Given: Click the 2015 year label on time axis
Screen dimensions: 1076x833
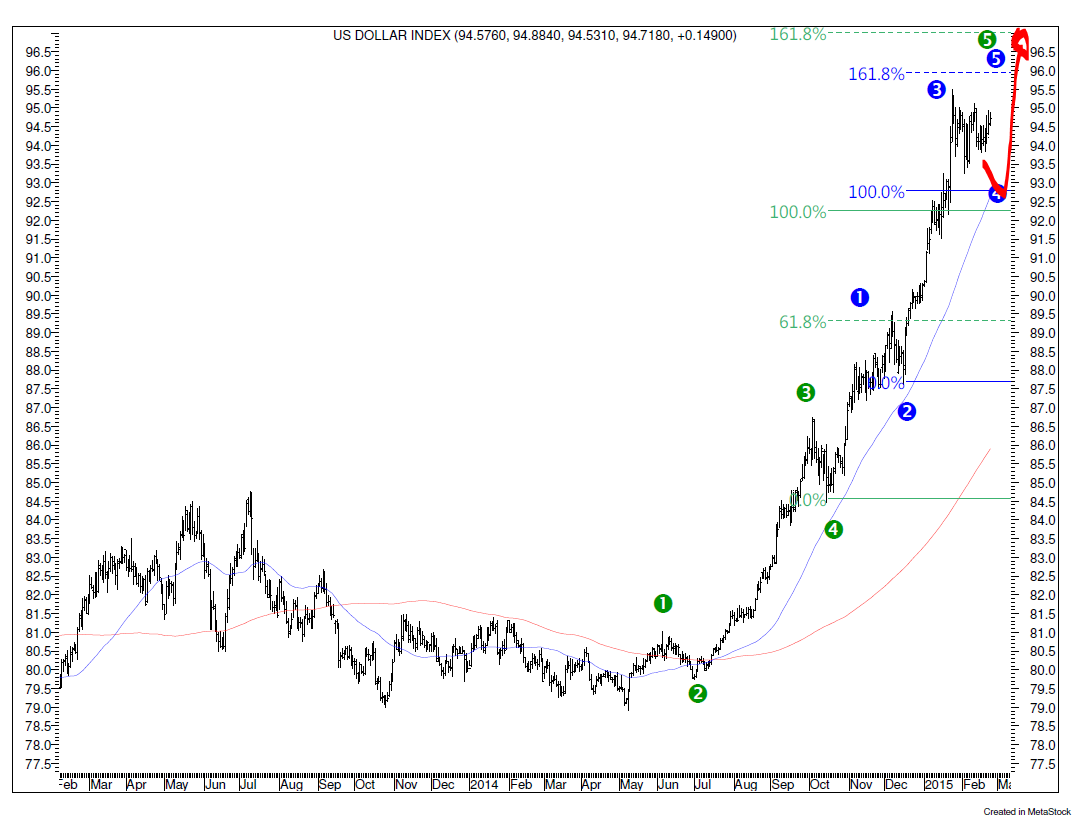Looking at the screenshot, I should [939, 784].
